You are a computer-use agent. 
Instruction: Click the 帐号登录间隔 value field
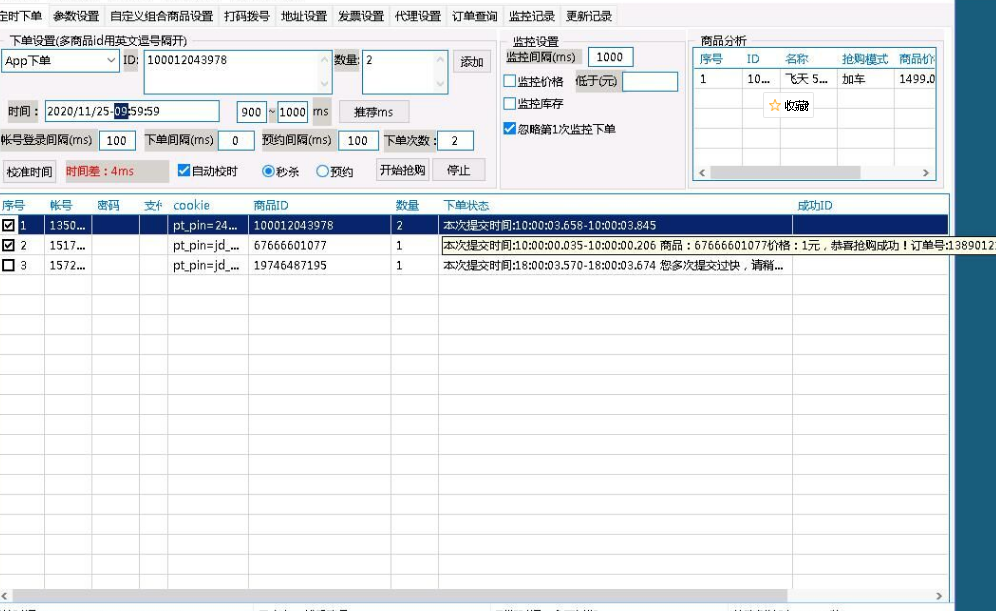[117, 140]
